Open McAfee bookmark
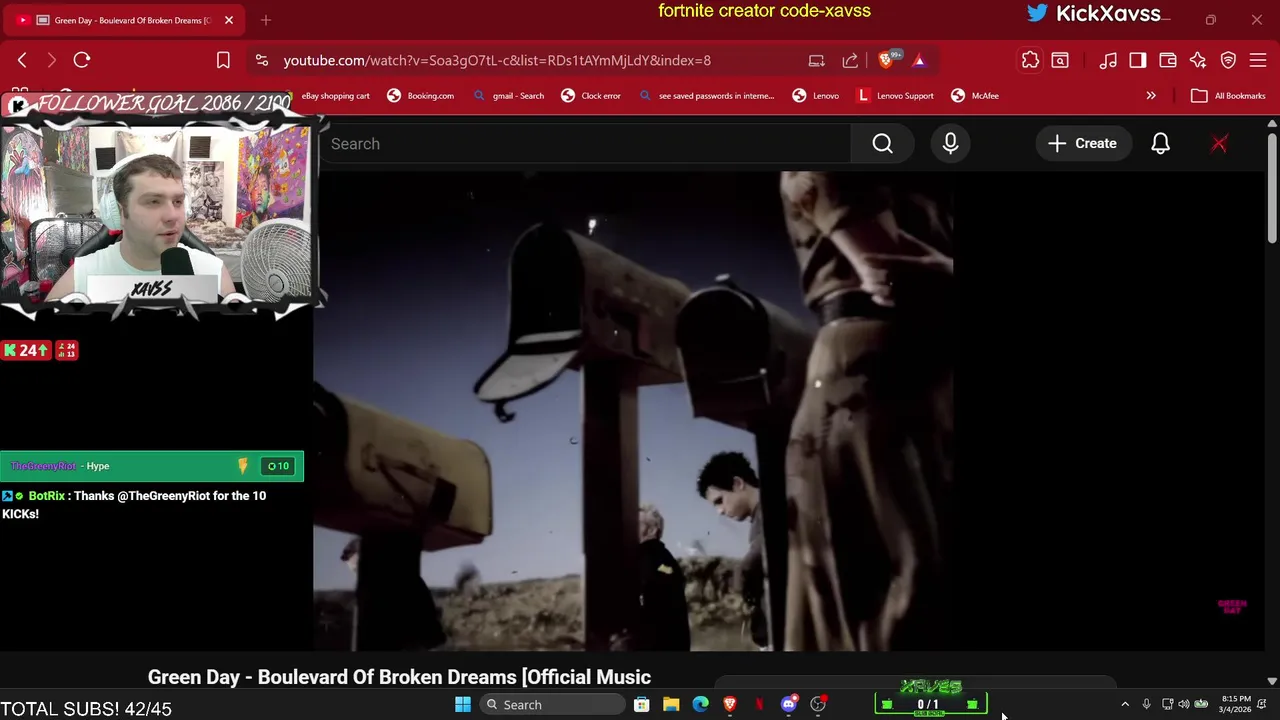 click(x=975, y=96)
